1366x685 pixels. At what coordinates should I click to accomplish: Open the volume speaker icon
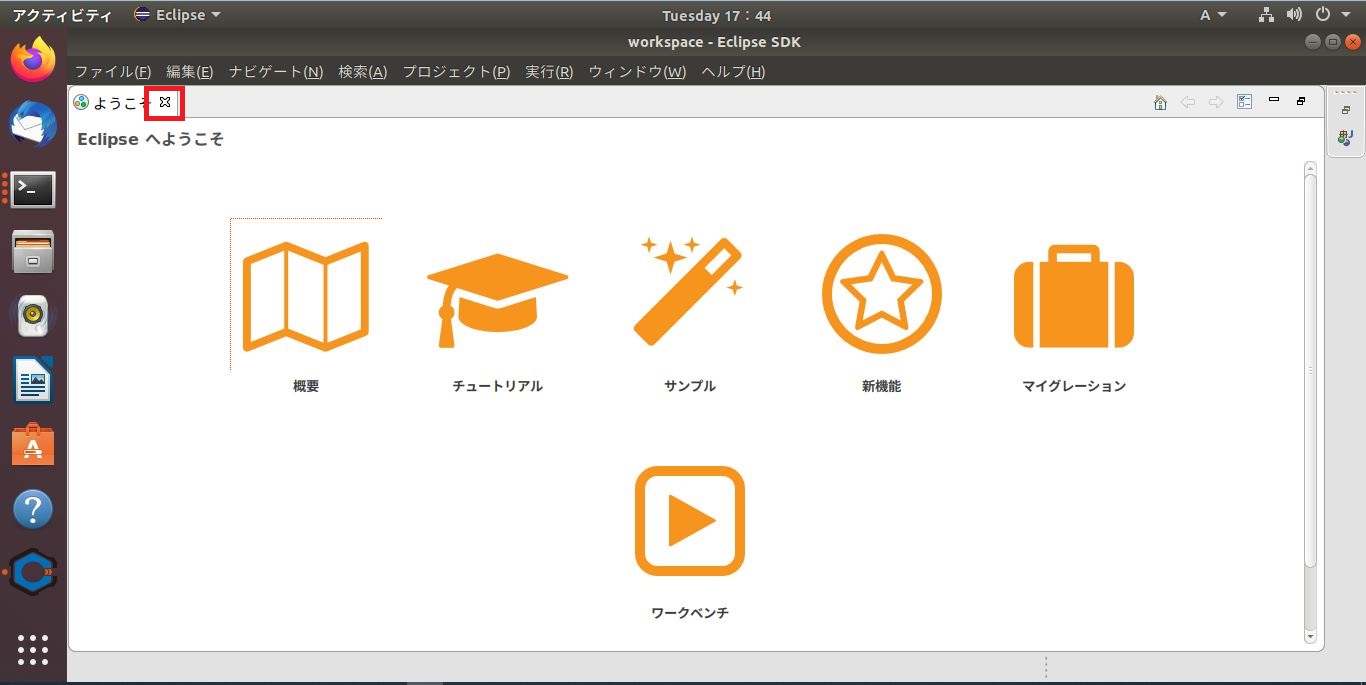click(1295, 15)
